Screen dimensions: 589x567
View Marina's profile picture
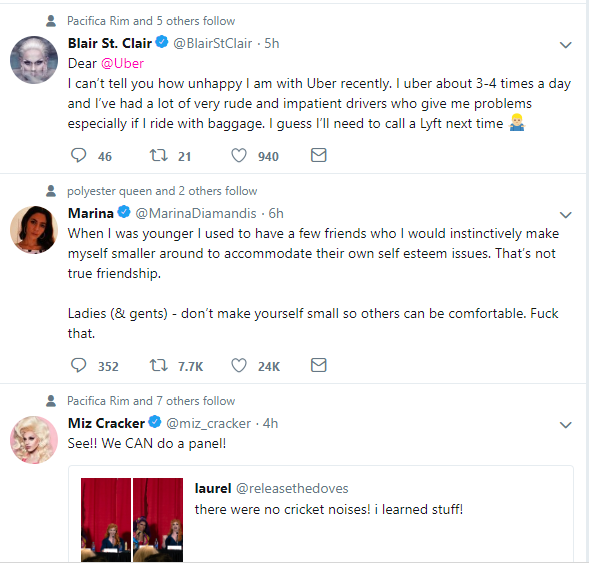34,230
